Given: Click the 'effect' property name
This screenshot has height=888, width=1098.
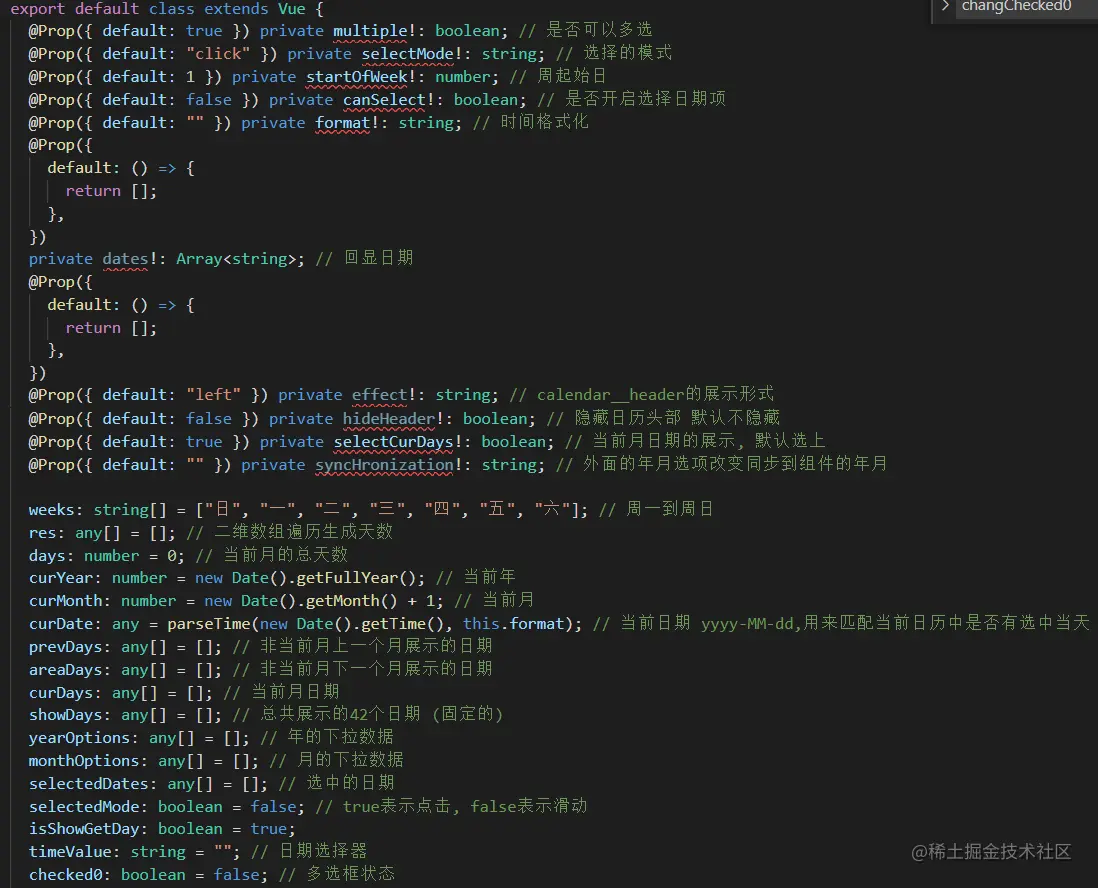Looking at the screenshot, I should point(379,395).
